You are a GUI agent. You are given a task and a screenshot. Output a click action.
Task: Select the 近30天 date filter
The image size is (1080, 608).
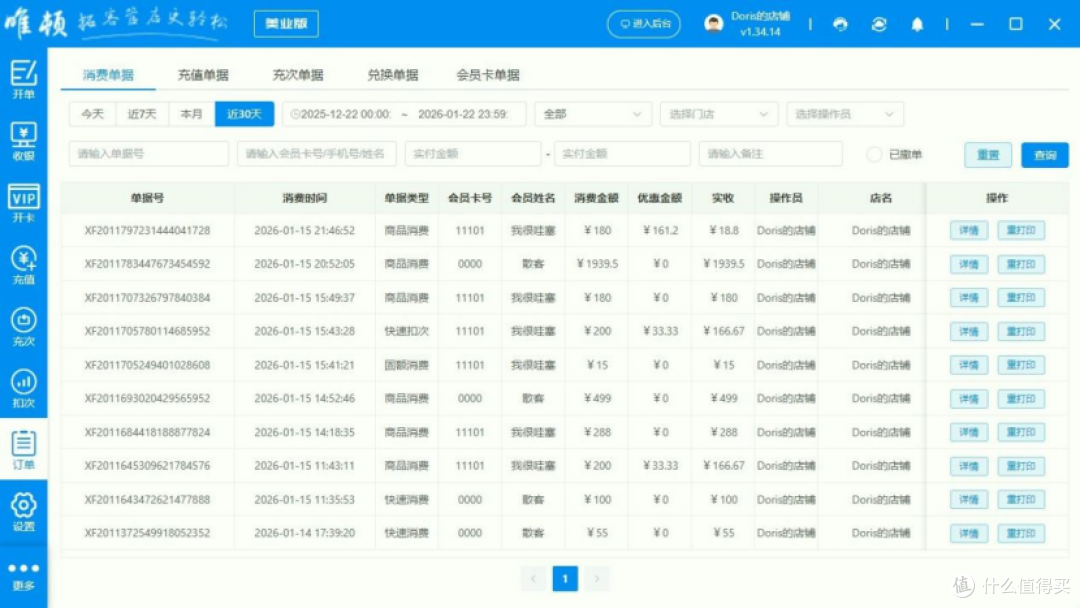[x=245, y=114]
